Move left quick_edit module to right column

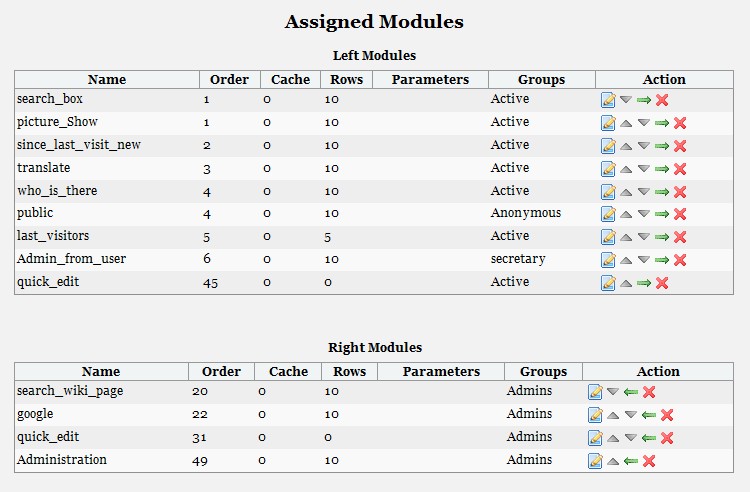644,283
